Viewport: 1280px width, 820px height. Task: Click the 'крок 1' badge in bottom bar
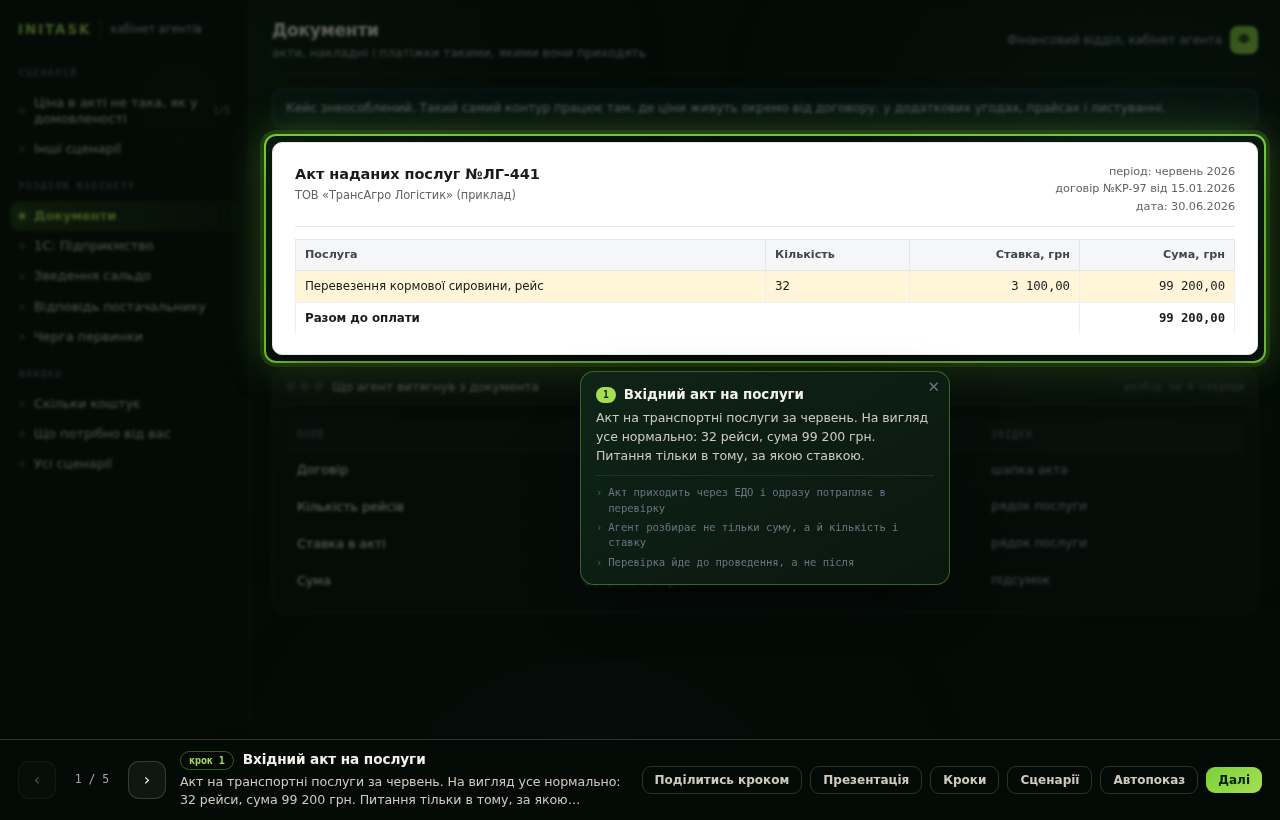(207, 760)
